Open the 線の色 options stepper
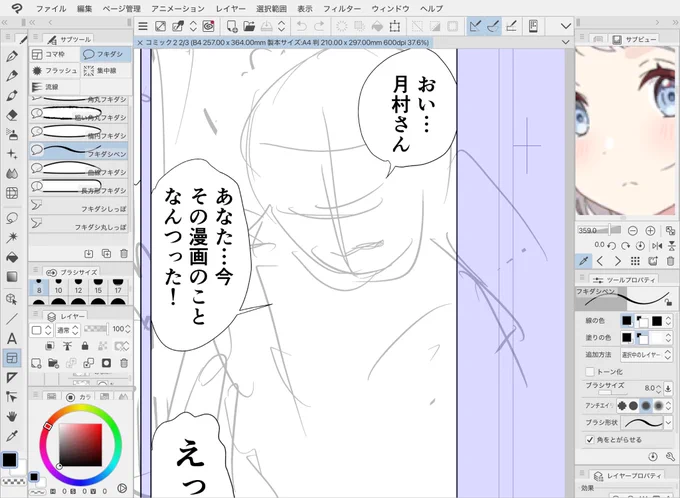The width and height of the screenshot is (680, 498). coord(668,321)
